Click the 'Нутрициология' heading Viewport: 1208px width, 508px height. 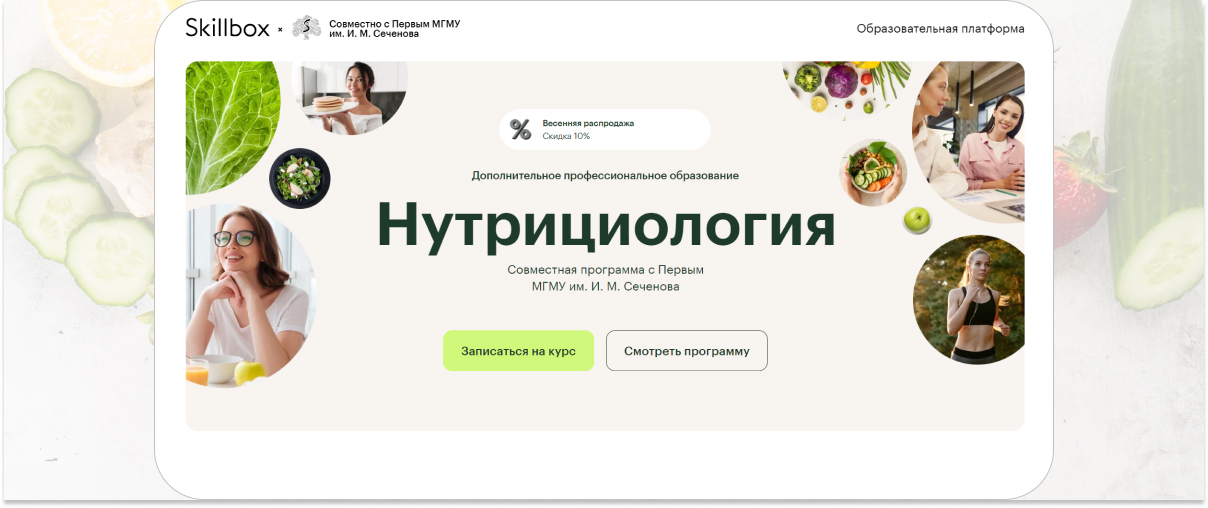point(605,225)
